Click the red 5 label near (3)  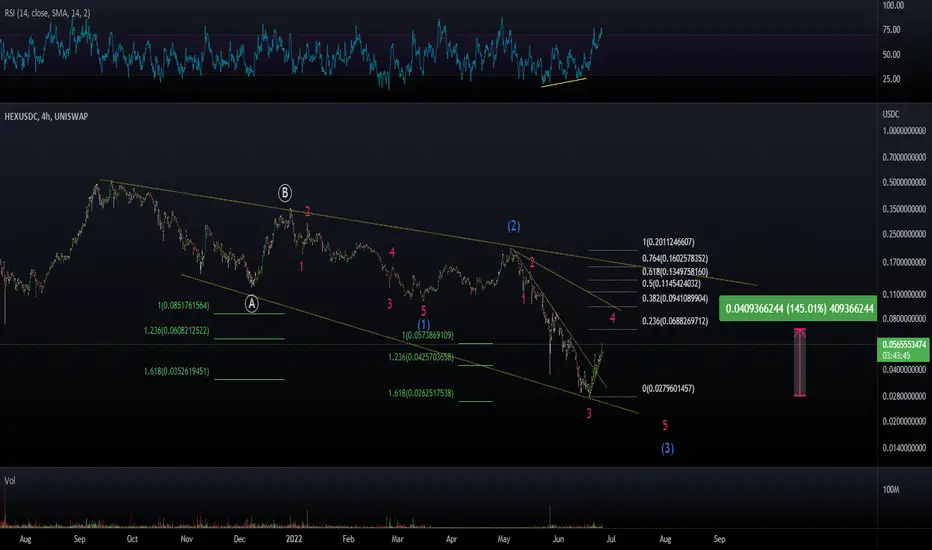click(x=665, y=425)
